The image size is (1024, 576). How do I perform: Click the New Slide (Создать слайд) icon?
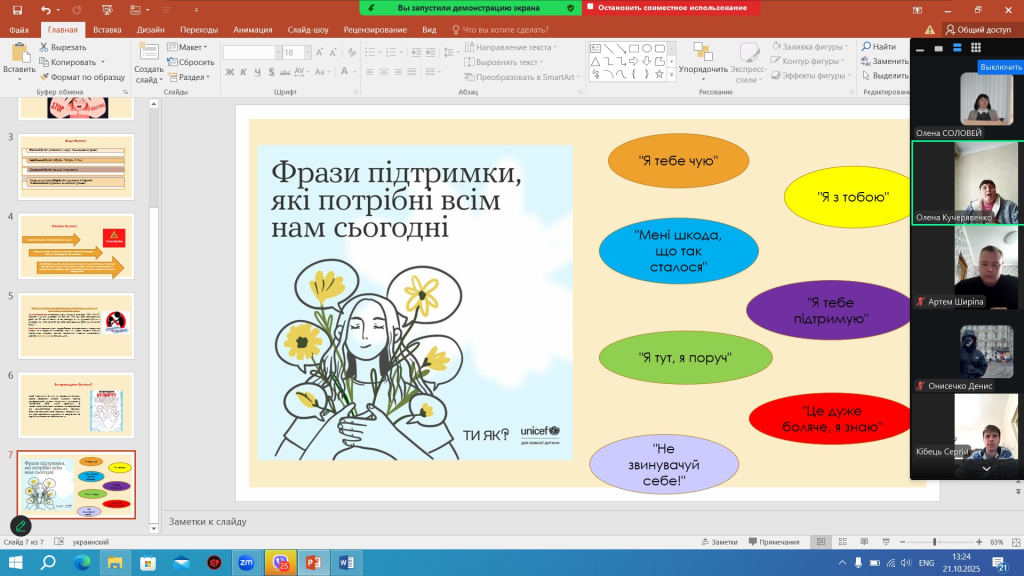149,52
